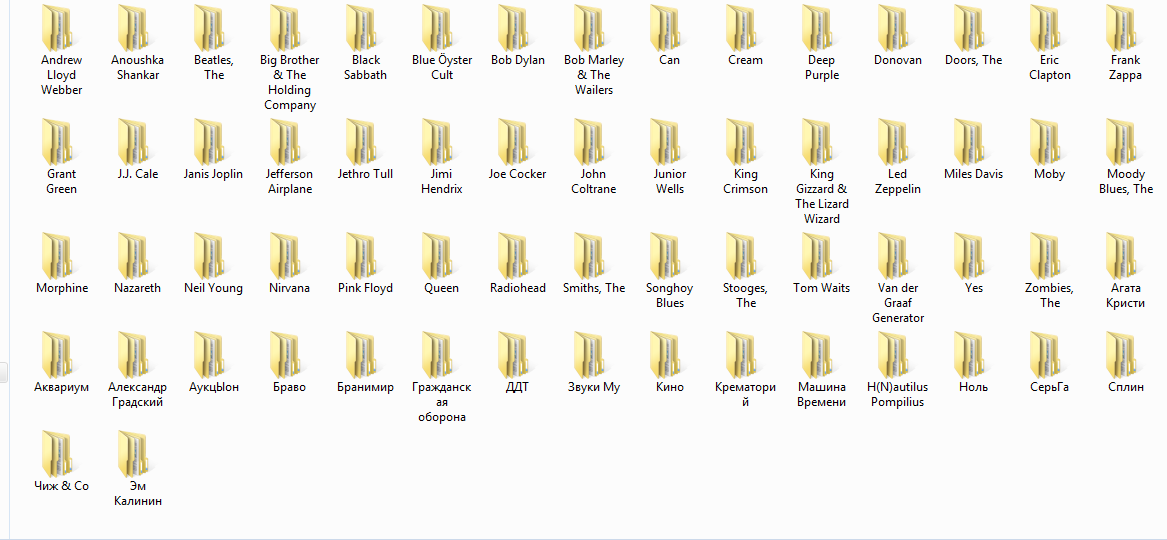Screen dimensions: 1167x540
Task: Click the Чиж & Co folder icon
Action: 57,453
